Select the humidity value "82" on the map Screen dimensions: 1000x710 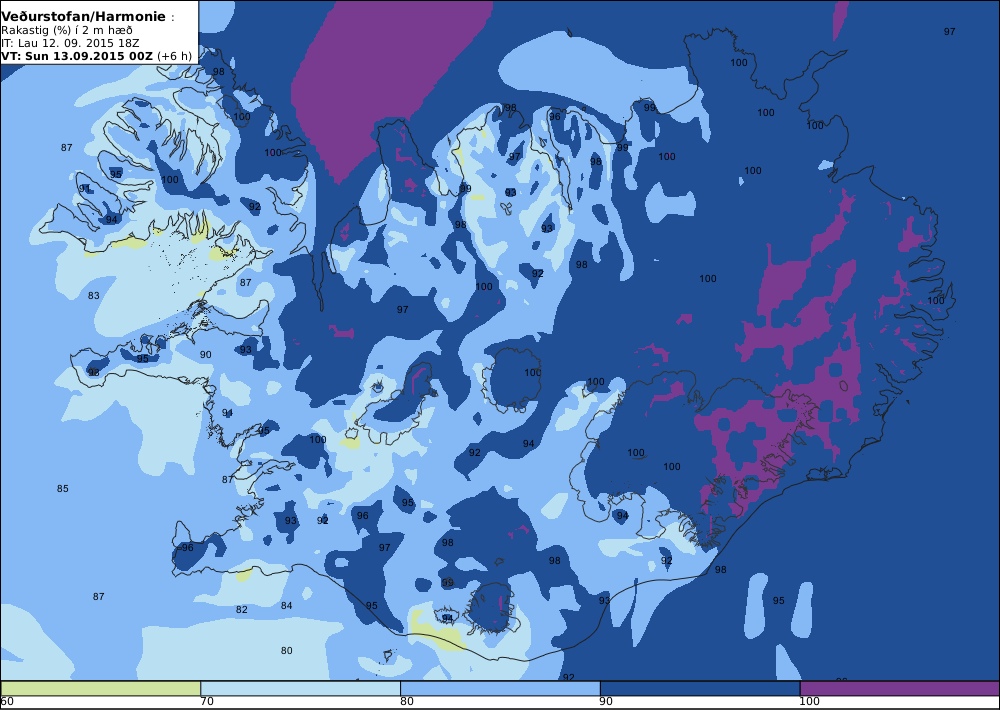pos(241,610)
